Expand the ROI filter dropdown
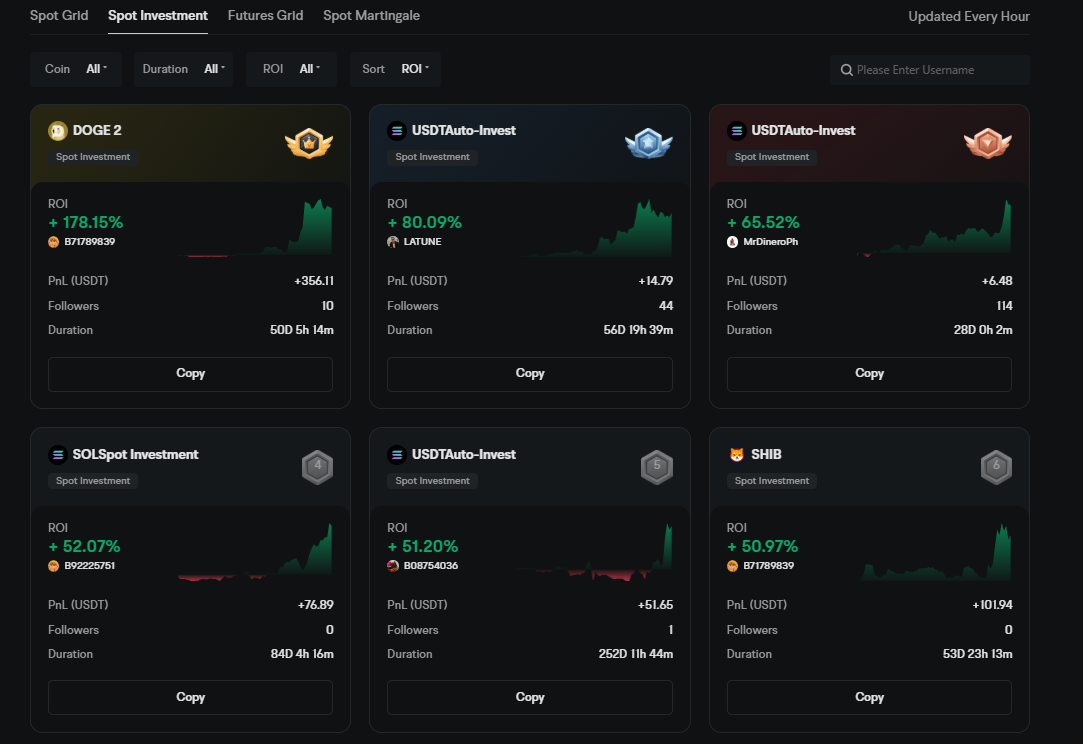 [x=291, y=69]
